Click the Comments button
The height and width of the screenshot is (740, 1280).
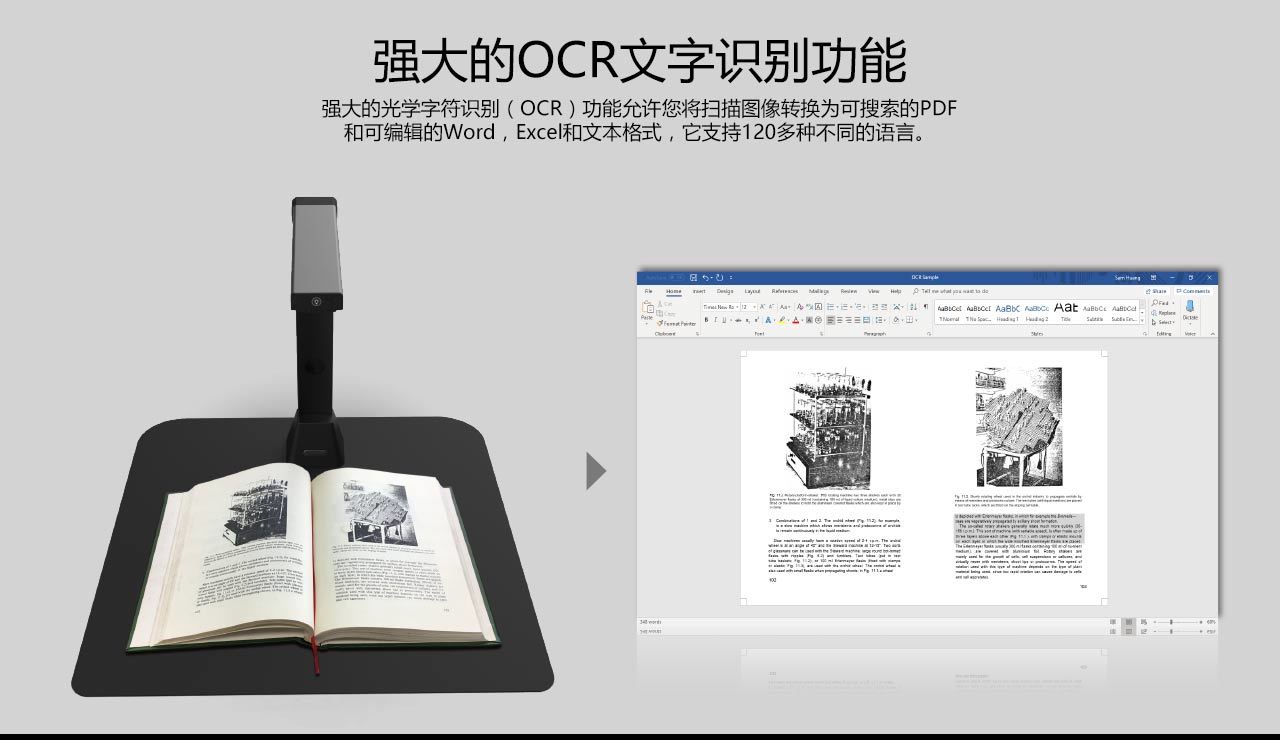tap(1194, 291)
